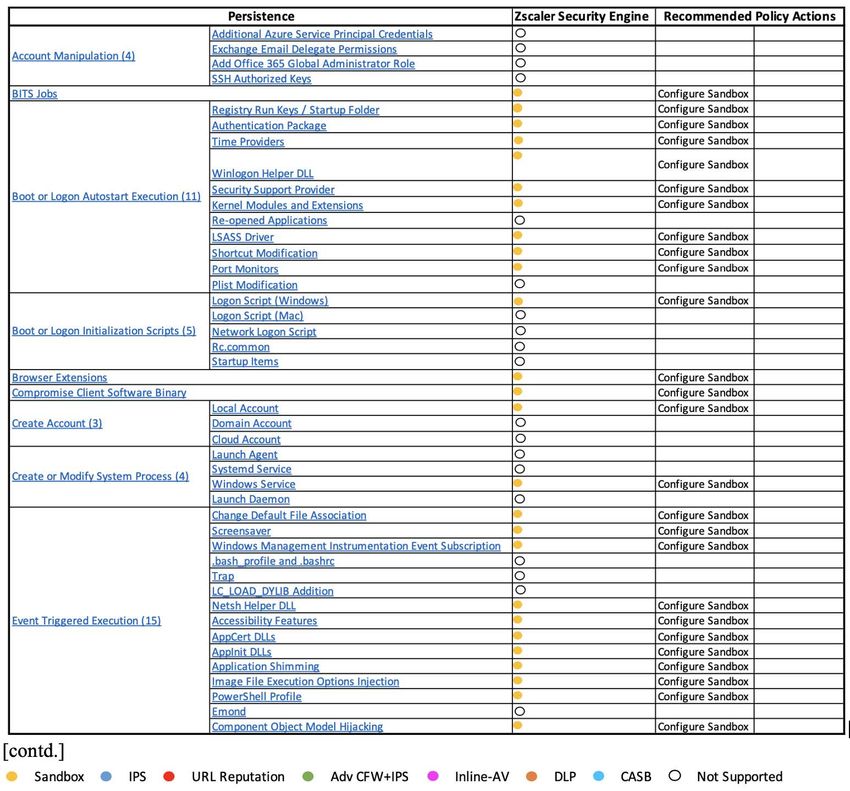Click the Sandbox dot beside PowerShell Profile

point(518,695)
